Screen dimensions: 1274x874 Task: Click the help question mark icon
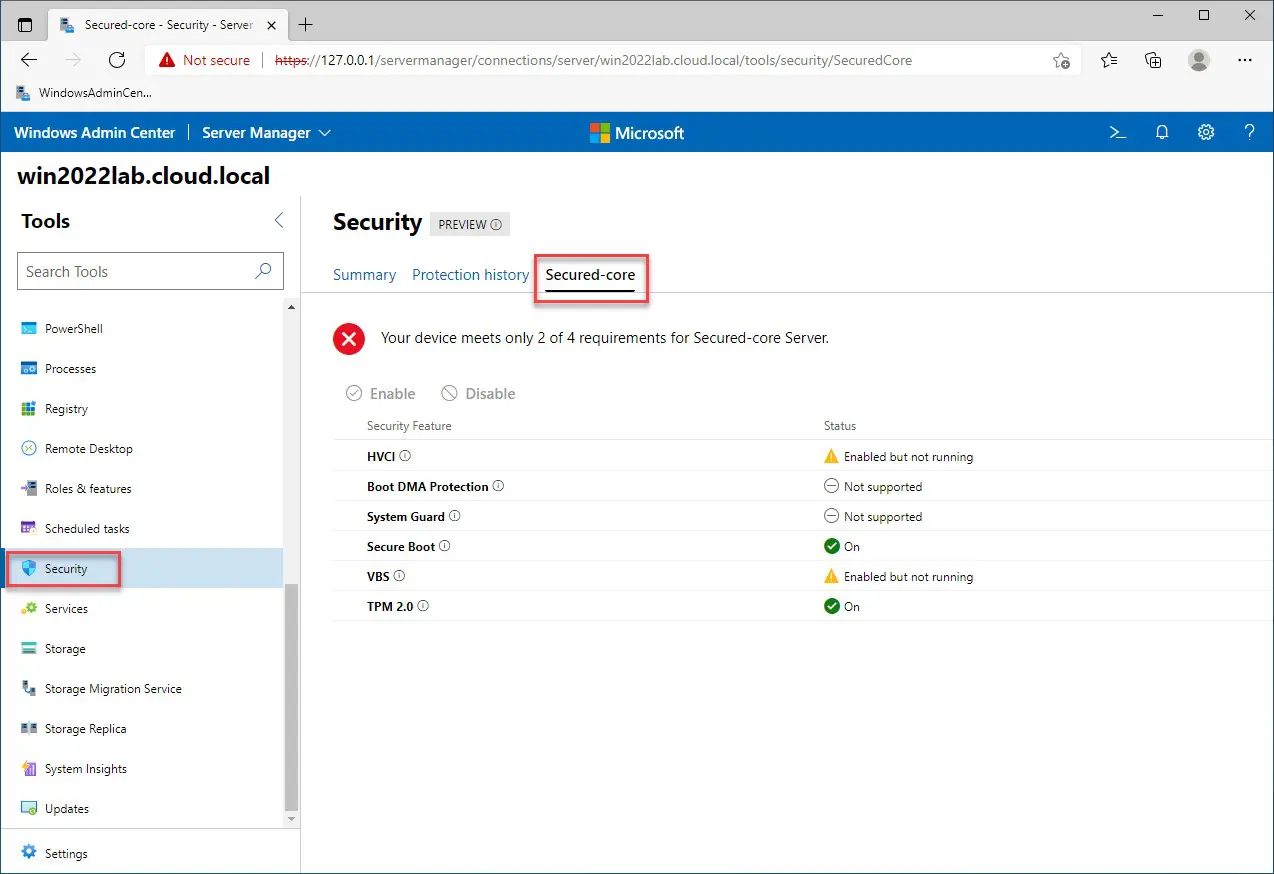(x=1249, y=133)
